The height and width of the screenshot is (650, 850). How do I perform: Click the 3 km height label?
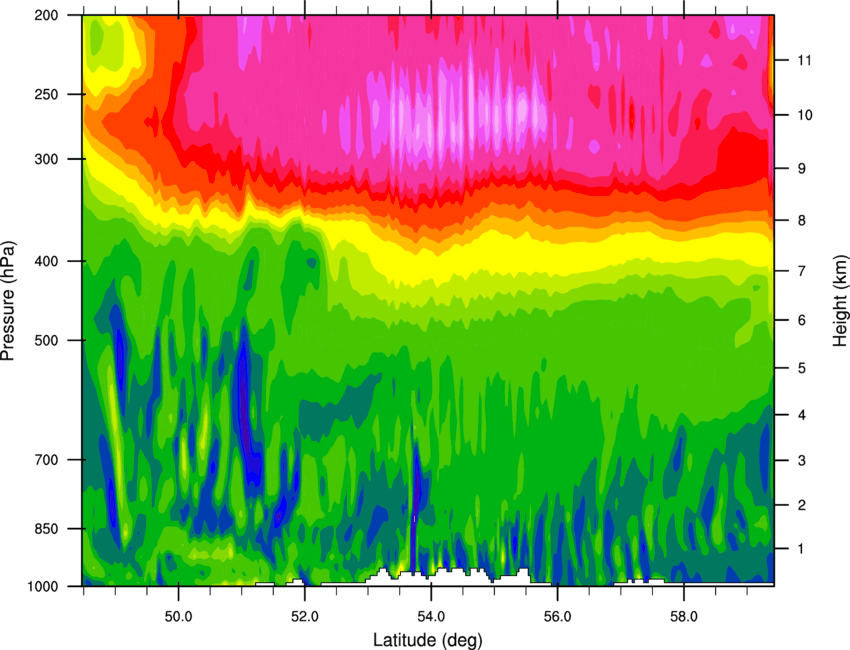pyautogui.click(x=802, y=461)
